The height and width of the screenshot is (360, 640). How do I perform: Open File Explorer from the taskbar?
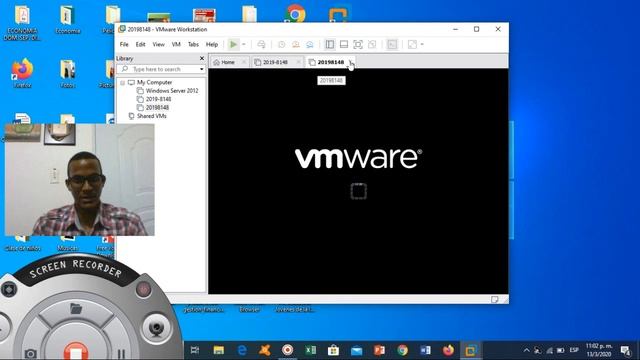click(219, 350)
